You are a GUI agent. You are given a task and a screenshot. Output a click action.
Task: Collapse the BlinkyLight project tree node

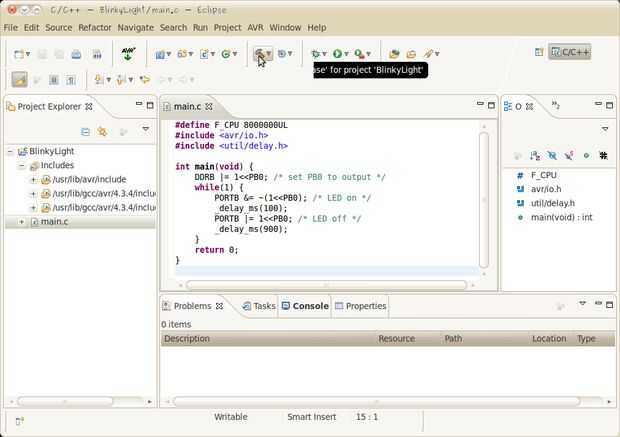10,151
